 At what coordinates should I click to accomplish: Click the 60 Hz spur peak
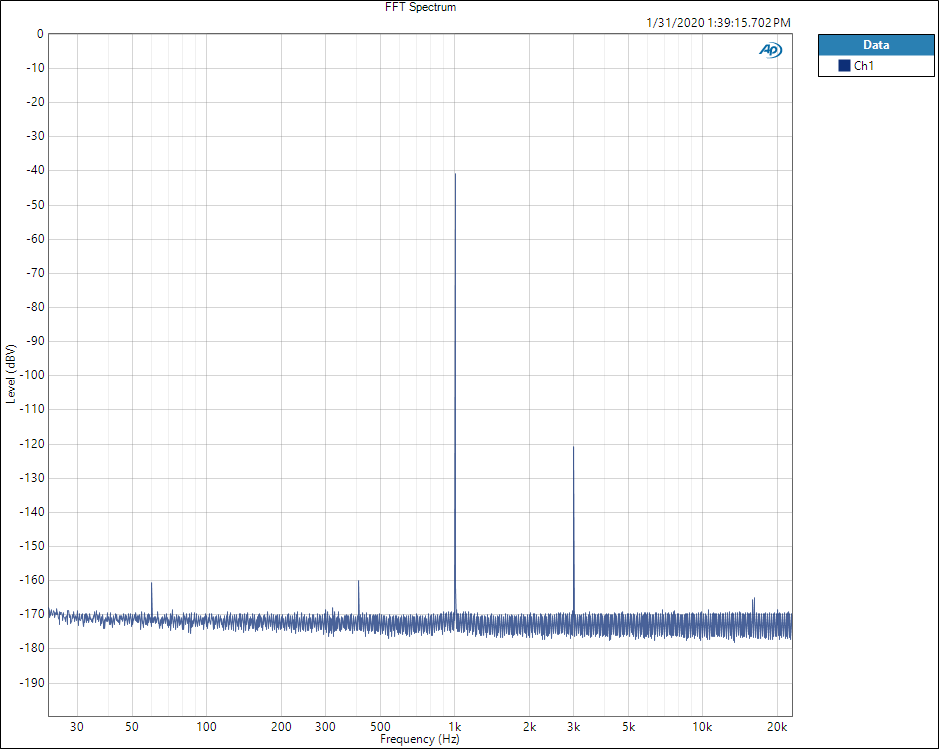(152, 583)
